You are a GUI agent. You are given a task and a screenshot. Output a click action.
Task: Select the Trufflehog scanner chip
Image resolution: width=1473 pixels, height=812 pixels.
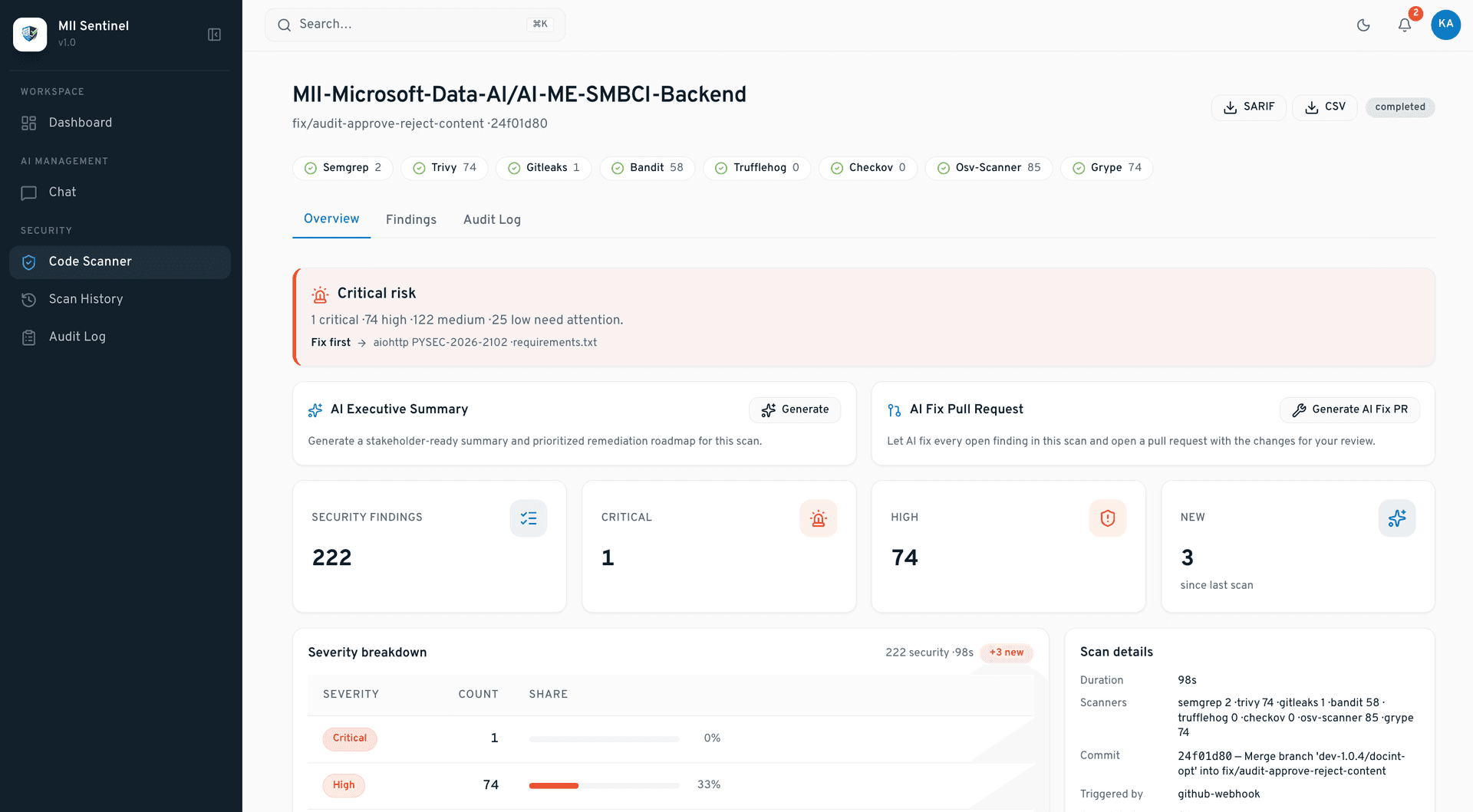(757, 168)
